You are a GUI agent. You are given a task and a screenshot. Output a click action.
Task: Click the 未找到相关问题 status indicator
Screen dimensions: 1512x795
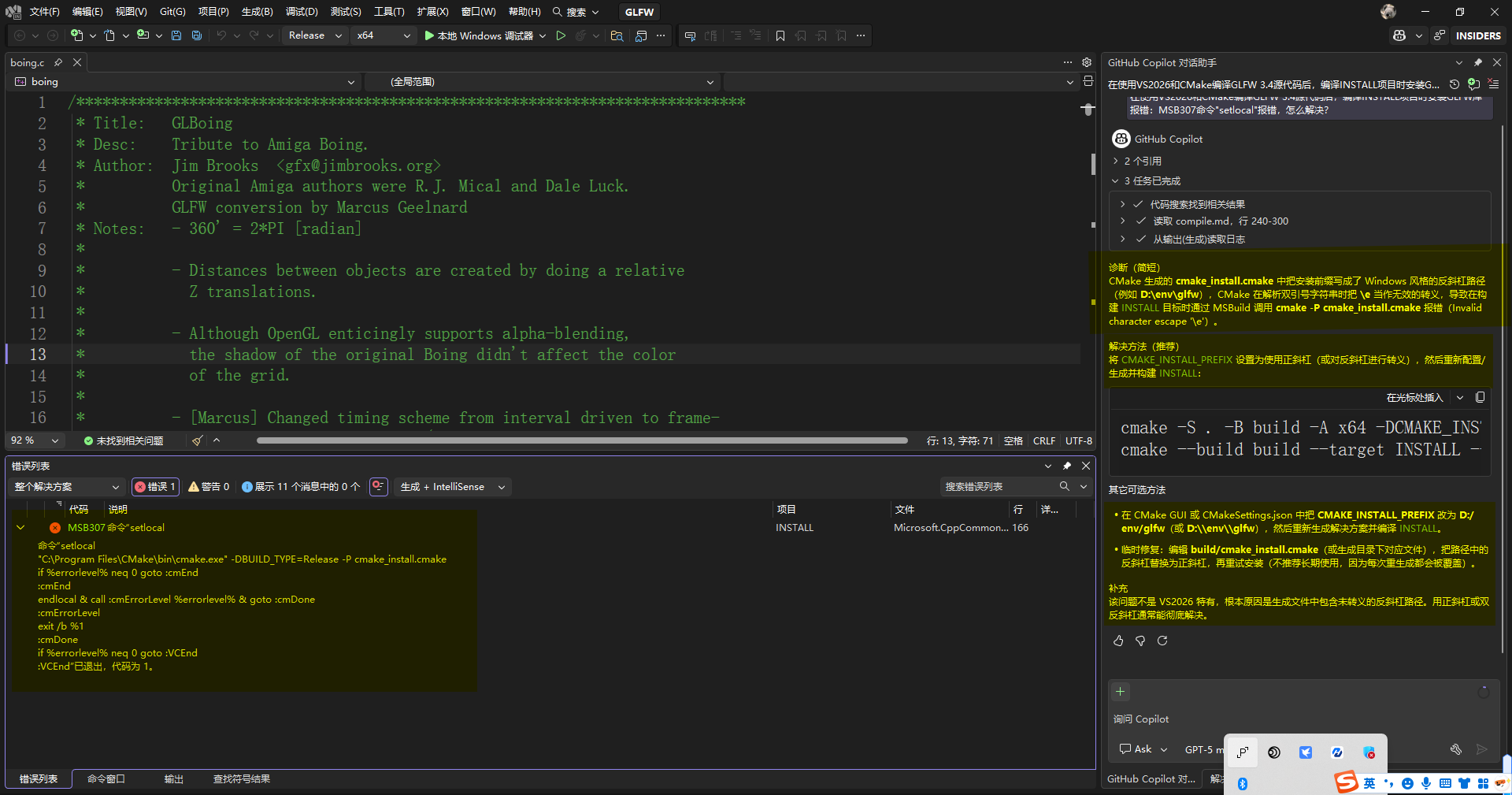[124, 440]
